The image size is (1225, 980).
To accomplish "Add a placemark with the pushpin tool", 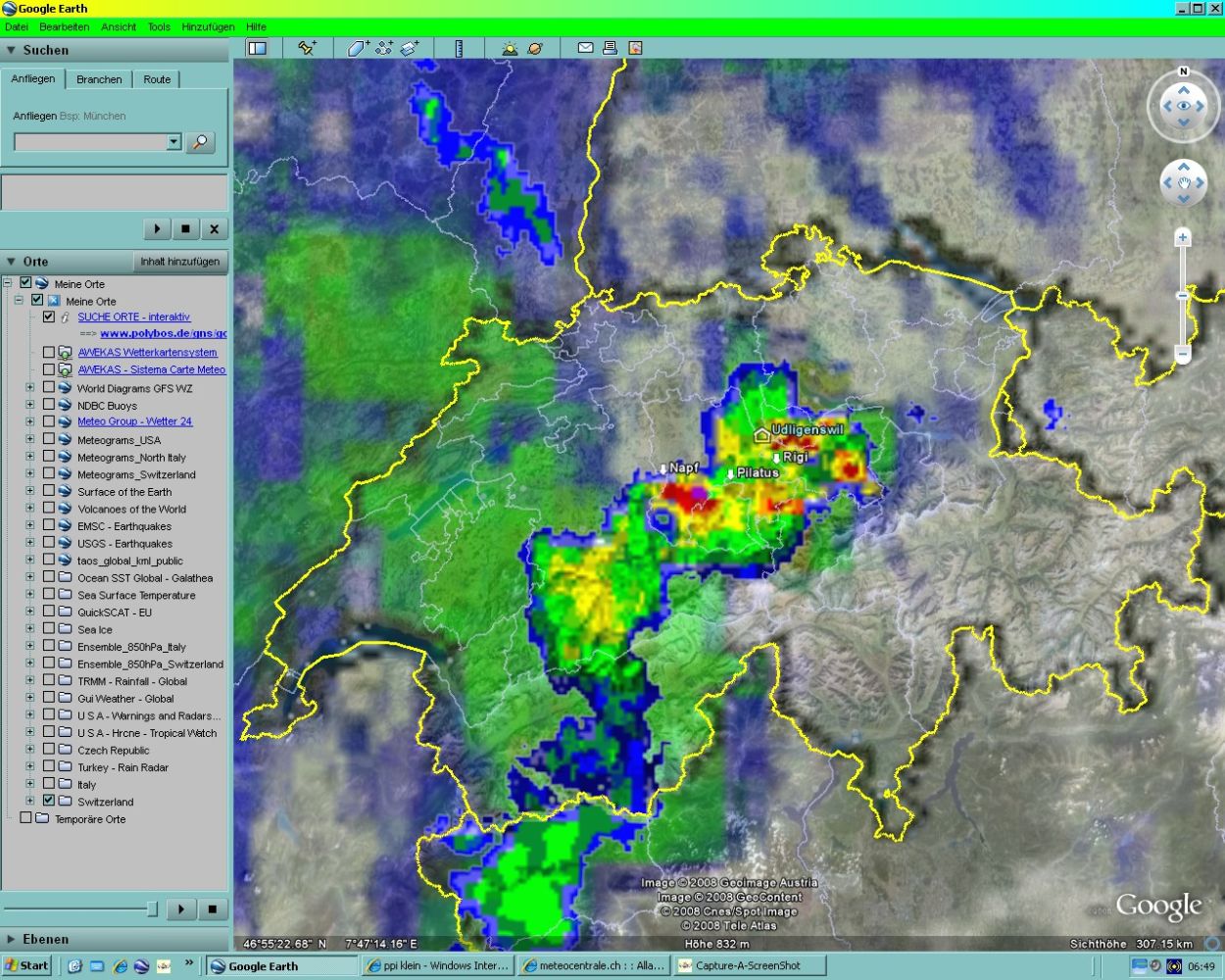I will tap(307, 48).
